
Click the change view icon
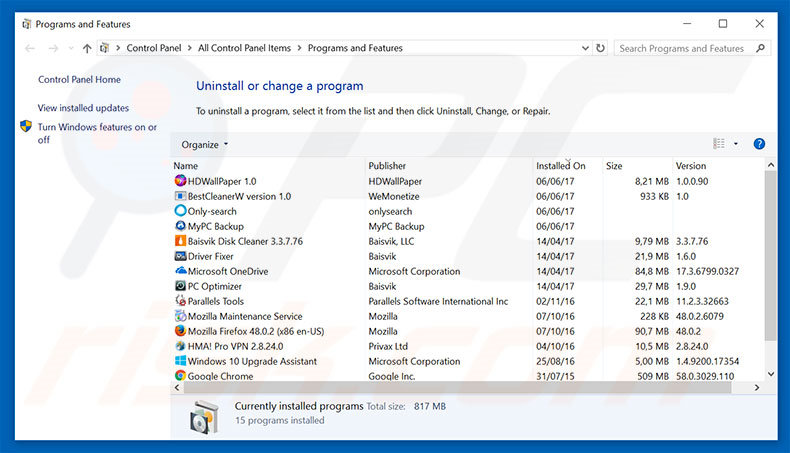point(719,144)
